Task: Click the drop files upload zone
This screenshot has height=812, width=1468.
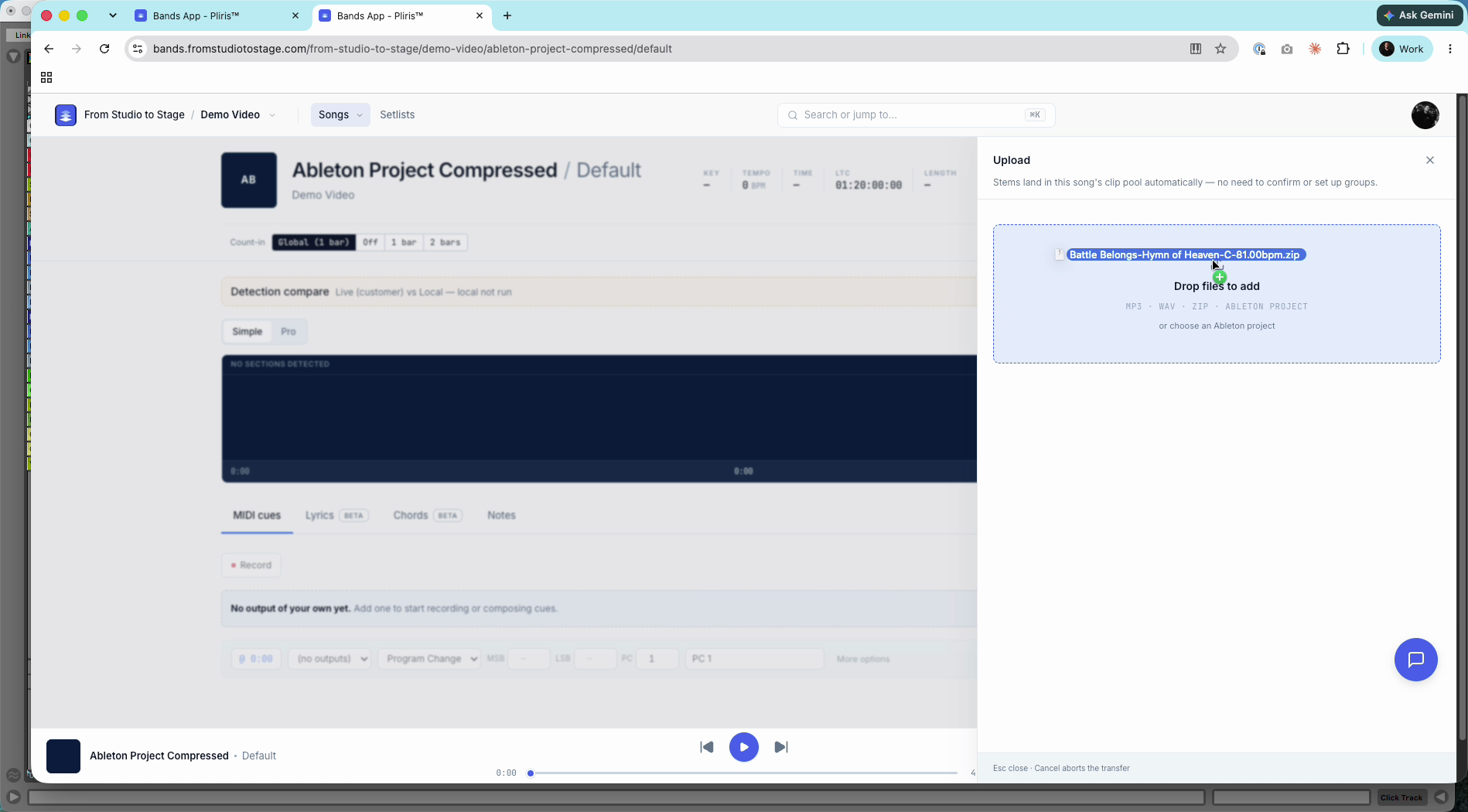Action: pyautogui.click(x=1217, y=294)
